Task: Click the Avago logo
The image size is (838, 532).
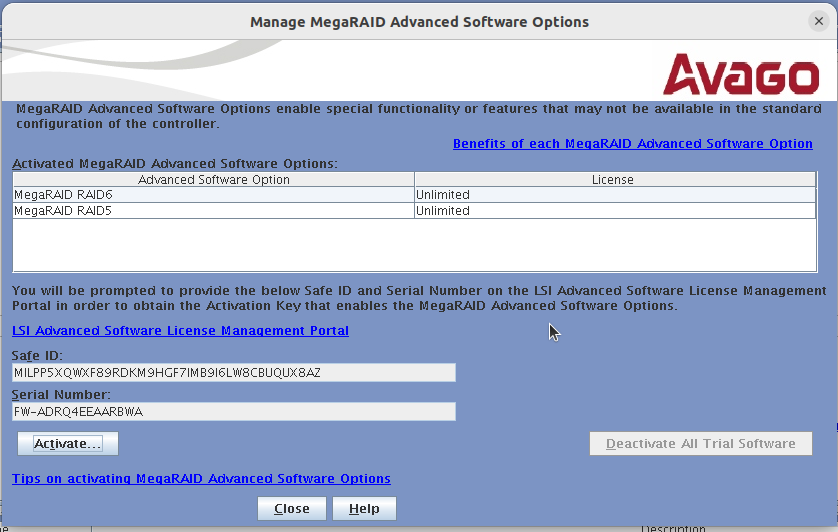Action: tap(741, 74)
